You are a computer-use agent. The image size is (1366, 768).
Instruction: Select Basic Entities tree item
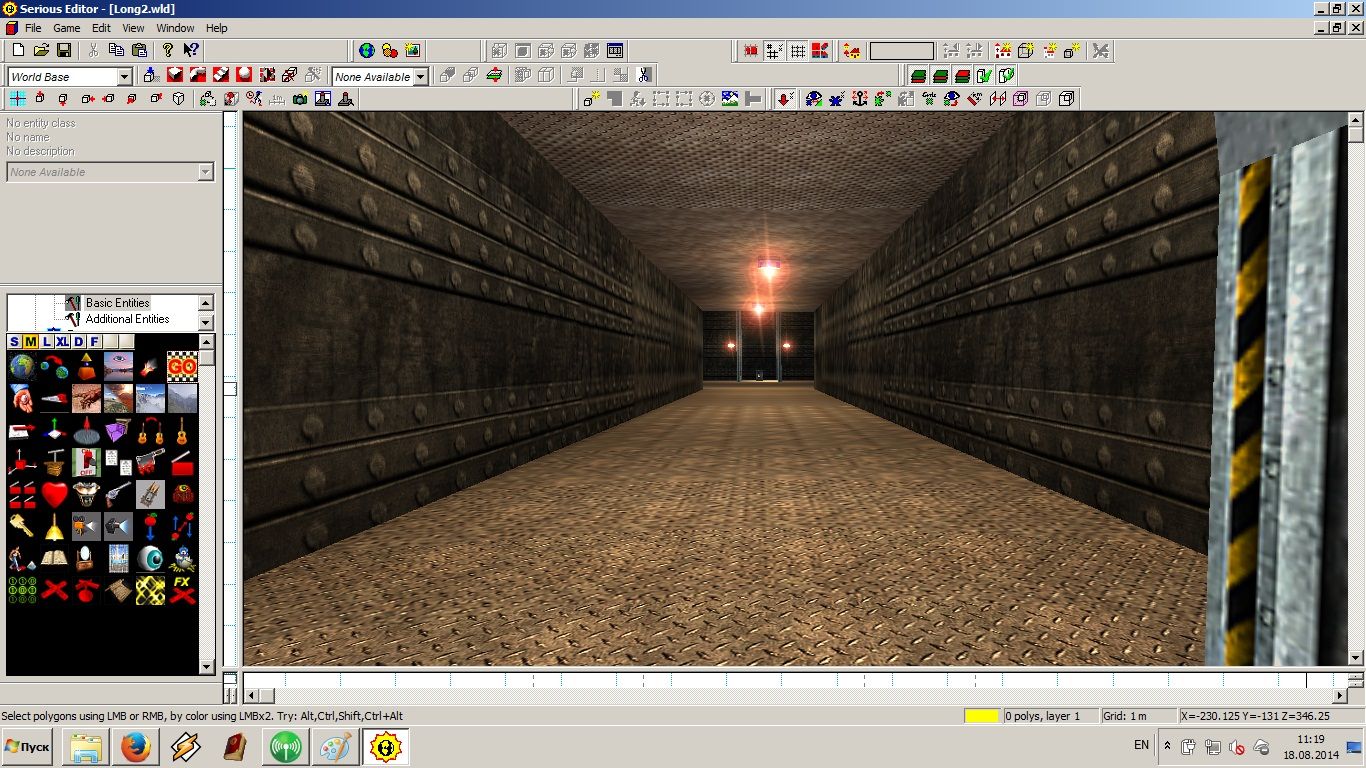[x=117, y=303]
